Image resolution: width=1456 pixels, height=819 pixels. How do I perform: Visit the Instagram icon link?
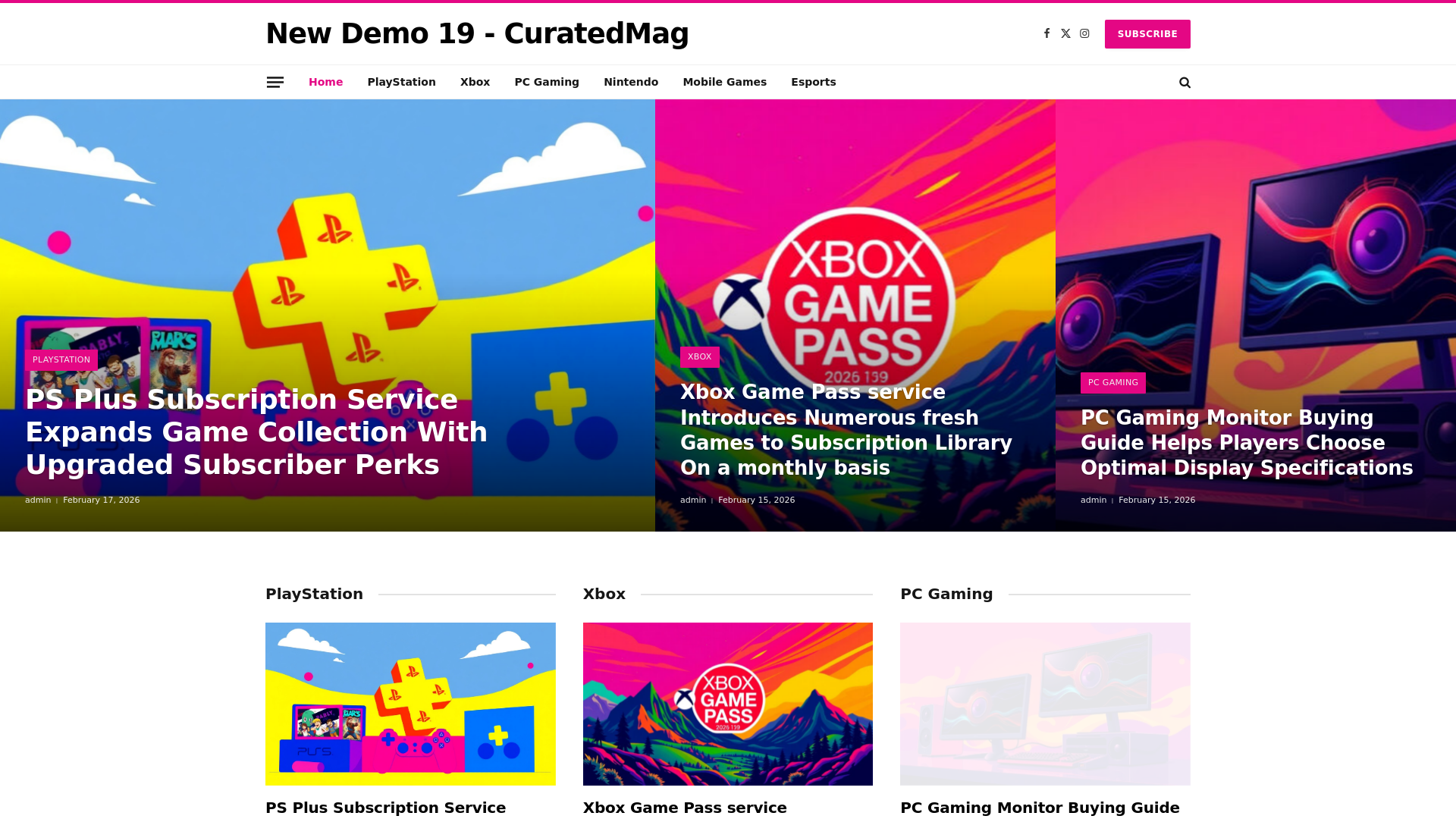pos(1084,33)
